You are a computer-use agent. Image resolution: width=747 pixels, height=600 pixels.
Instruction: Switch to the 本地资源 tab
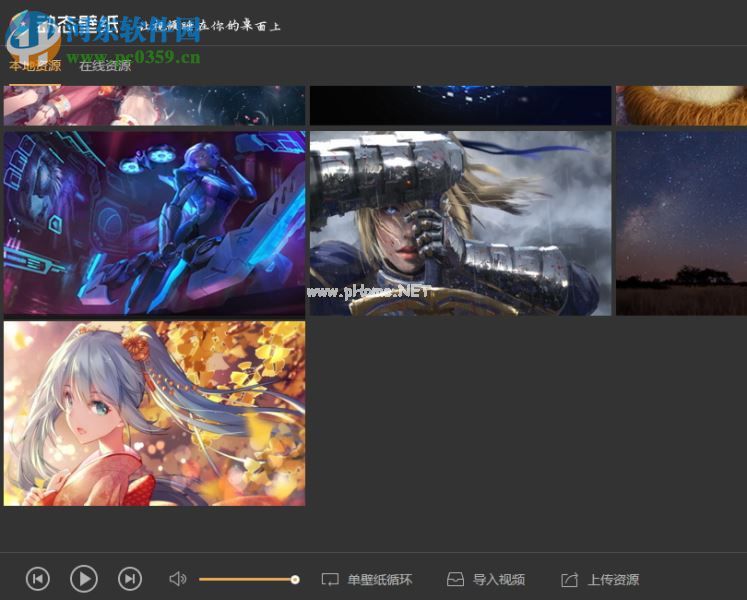[35, 66]
